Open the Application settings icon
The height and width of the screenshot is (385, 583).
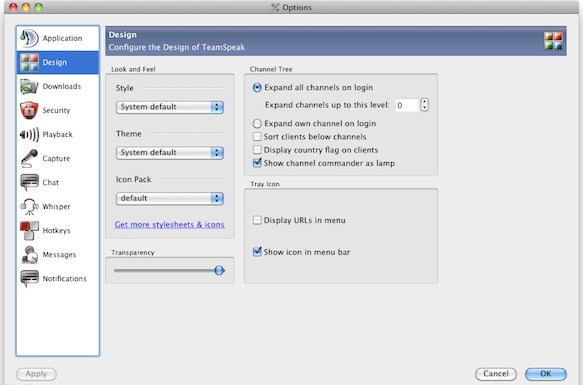tap(29, 38)
